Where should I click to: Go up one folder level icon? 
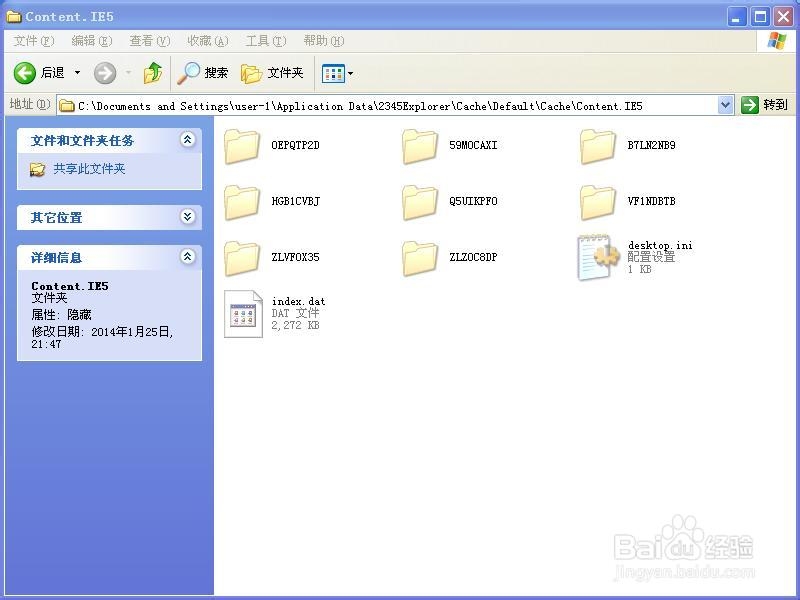153,73
